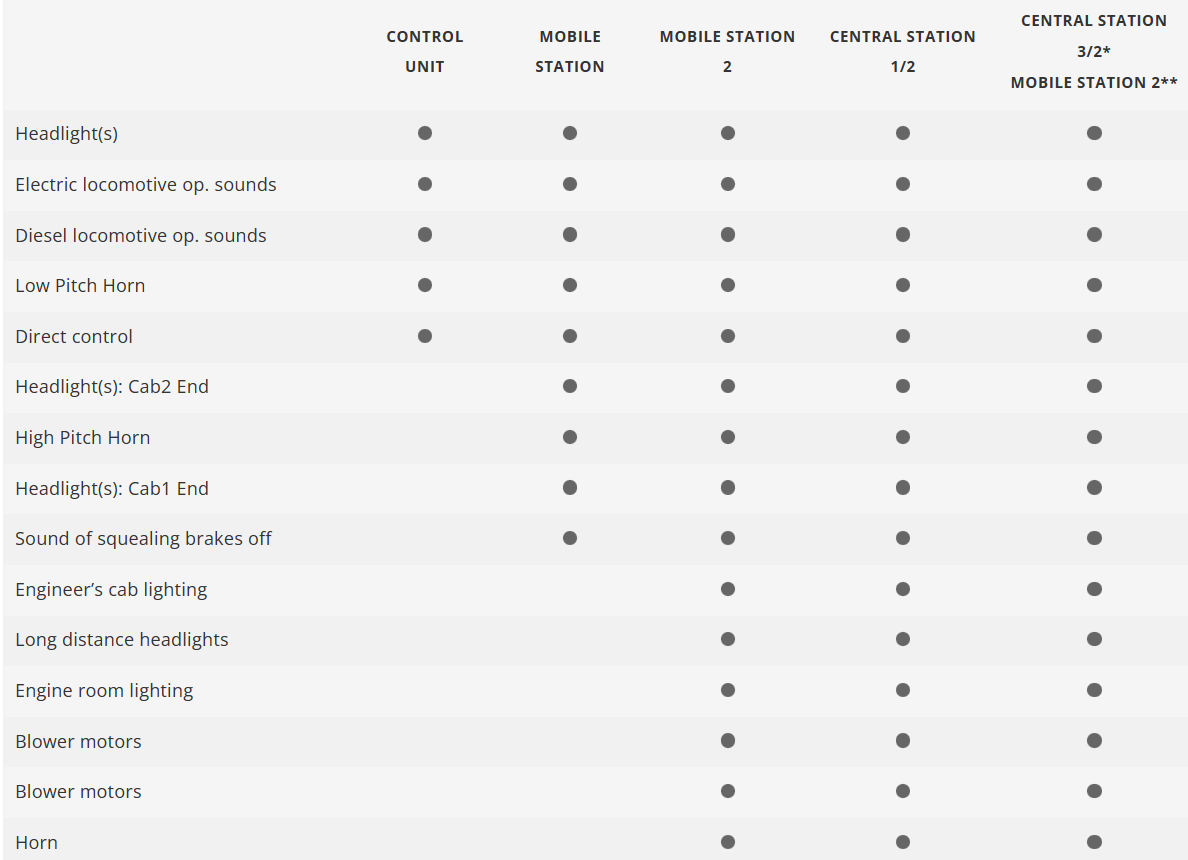This screenshot has height=860, width=1188.
Task: Click the Low Pitch Horn row label
Action: click(x=80, y=285)
